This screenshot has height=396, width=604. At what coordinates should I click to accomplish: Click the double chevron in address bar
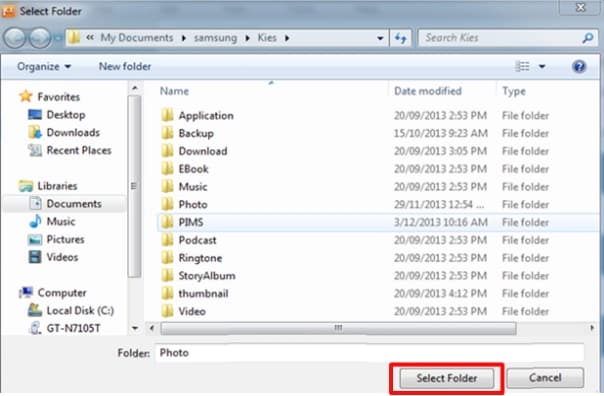tap(90, 38)
